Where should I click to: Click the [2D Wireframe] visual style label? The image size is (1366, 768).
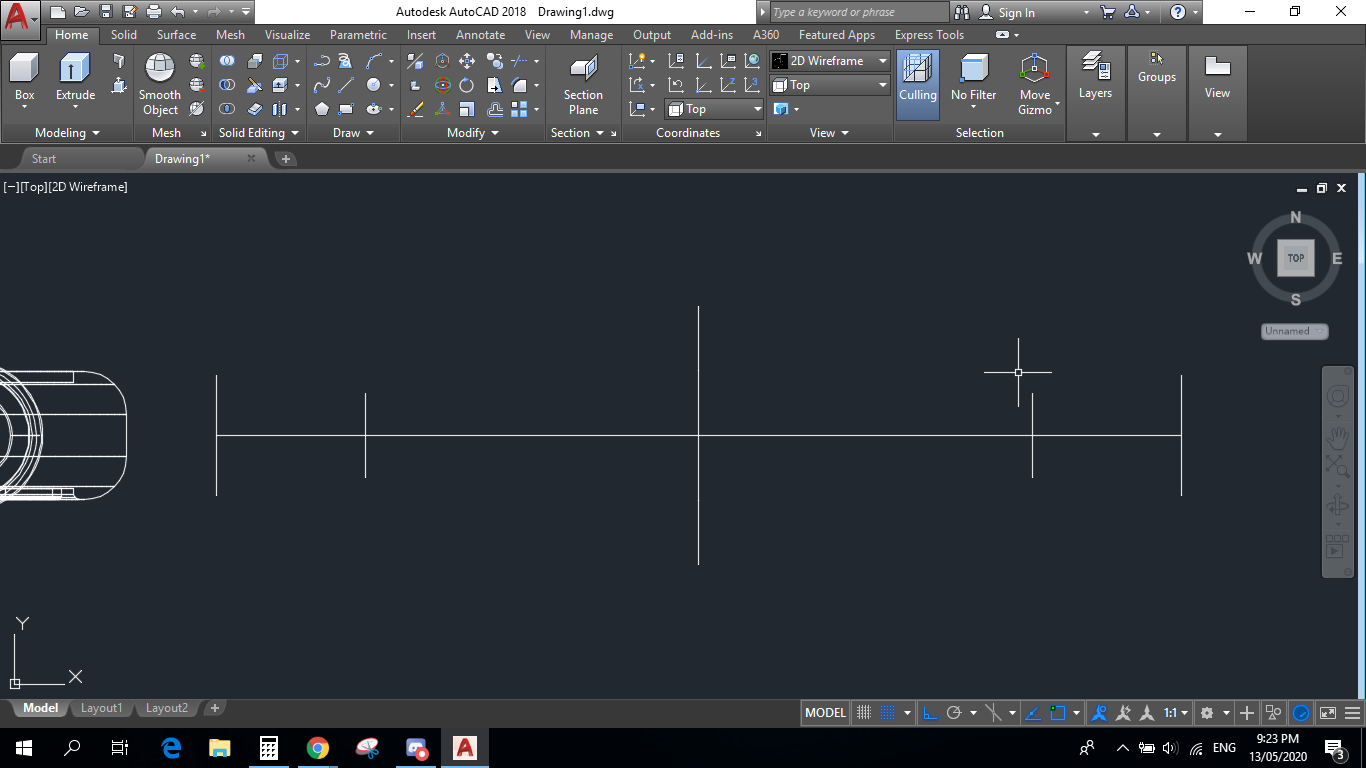88,187
